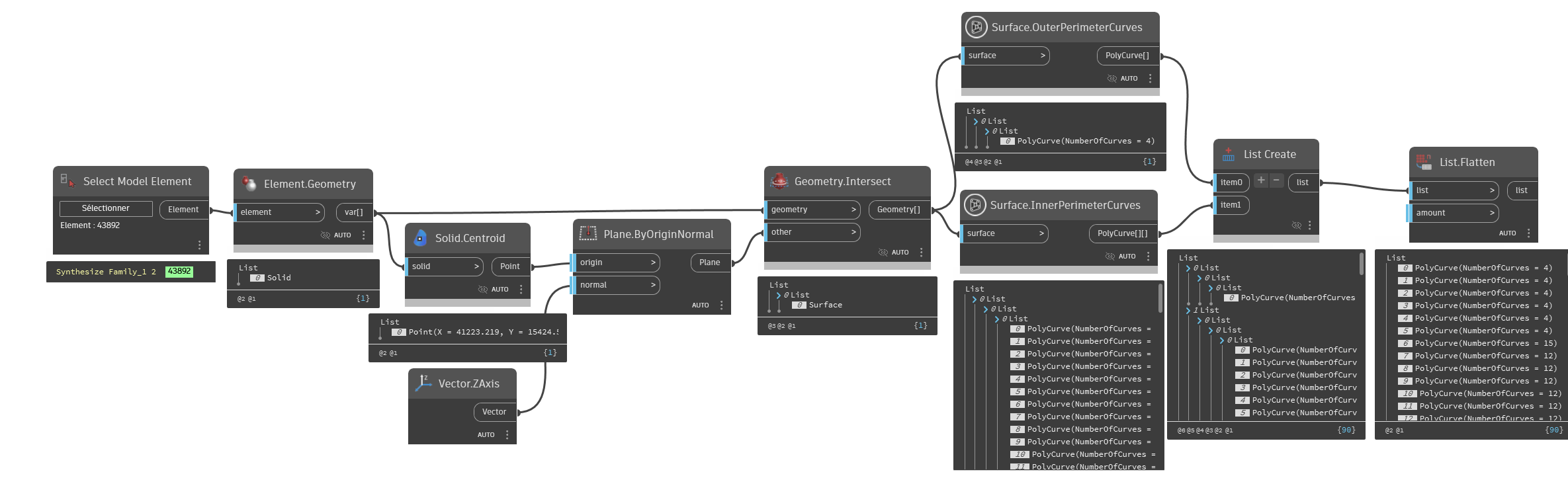Toggle preview eye on Element.Geometry node
Image resolution: width=1568 pixels, height=480 pixels.
[x=325, y=235]
